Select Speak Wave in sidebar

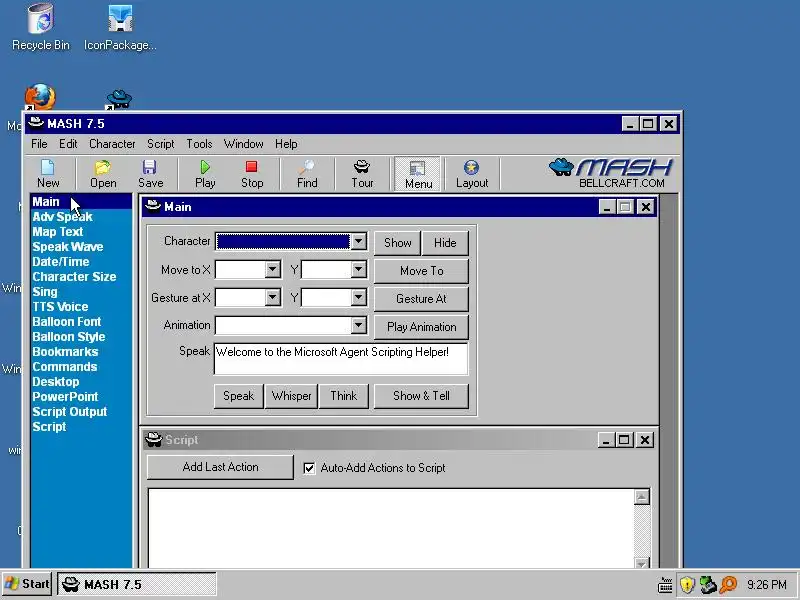coord(68,247)
